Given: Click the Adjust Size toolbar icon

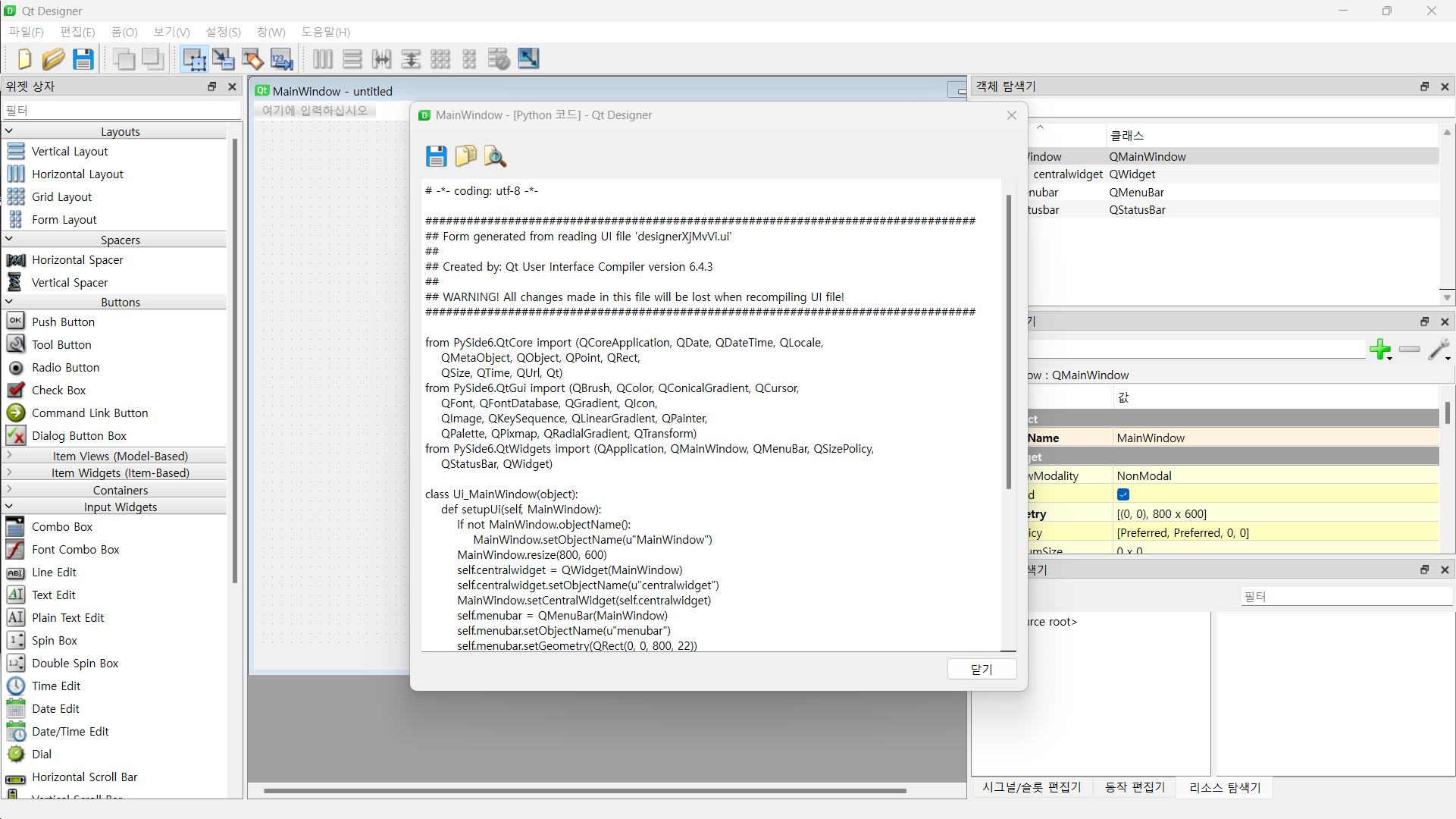Looking at the screenshot, I should click(x=528, y=59).
